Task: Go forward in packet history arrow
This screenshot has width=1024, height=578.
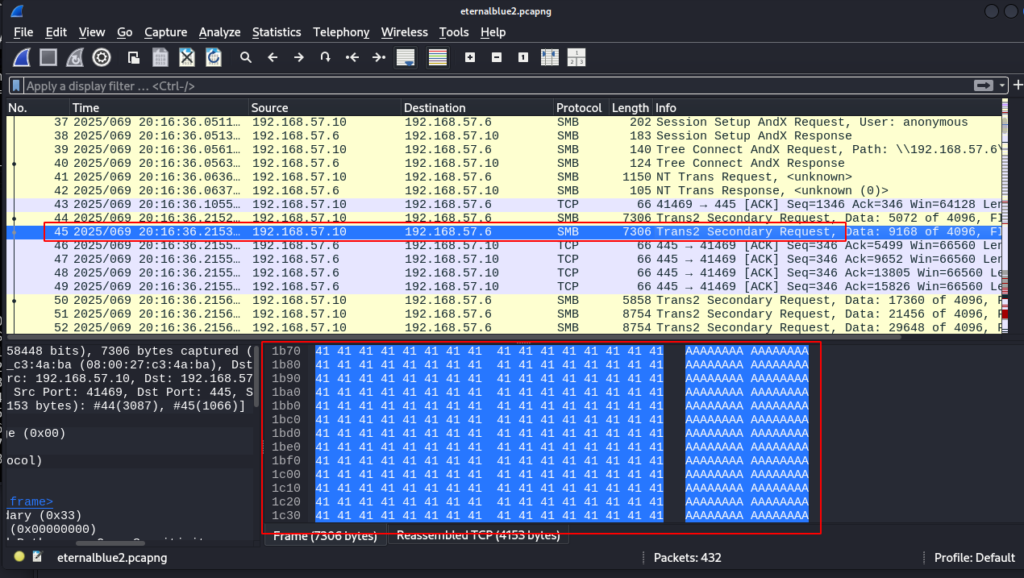Action: [x=298, y=57]
